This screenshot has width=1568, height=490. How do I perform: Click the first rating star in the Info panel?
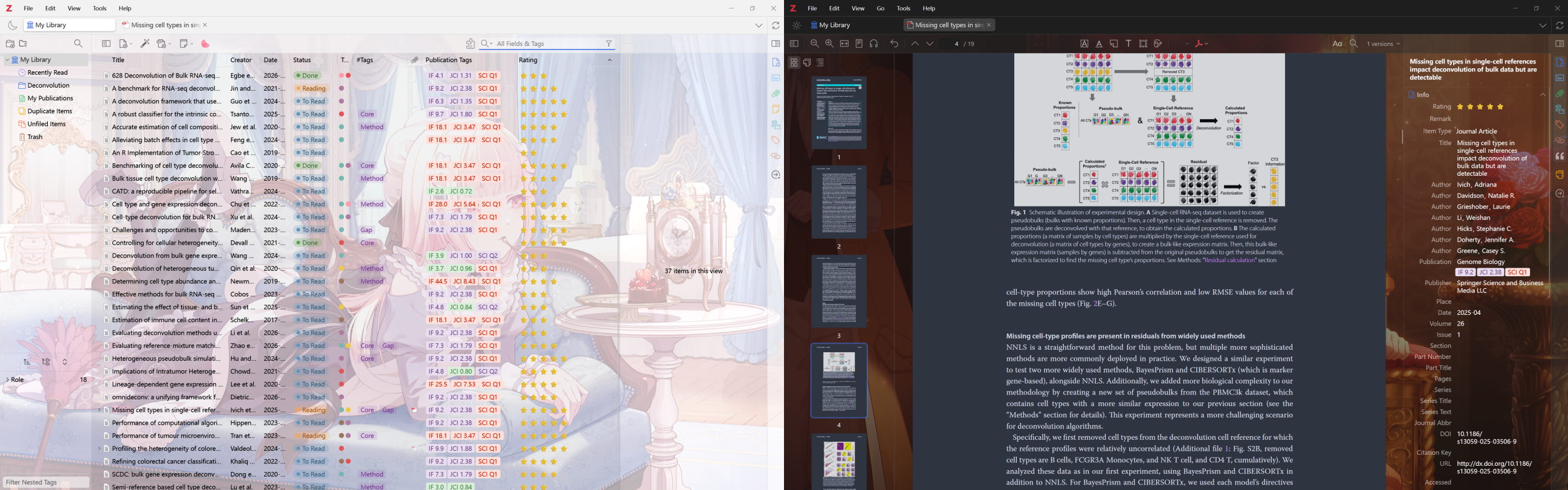(1460, 107)
